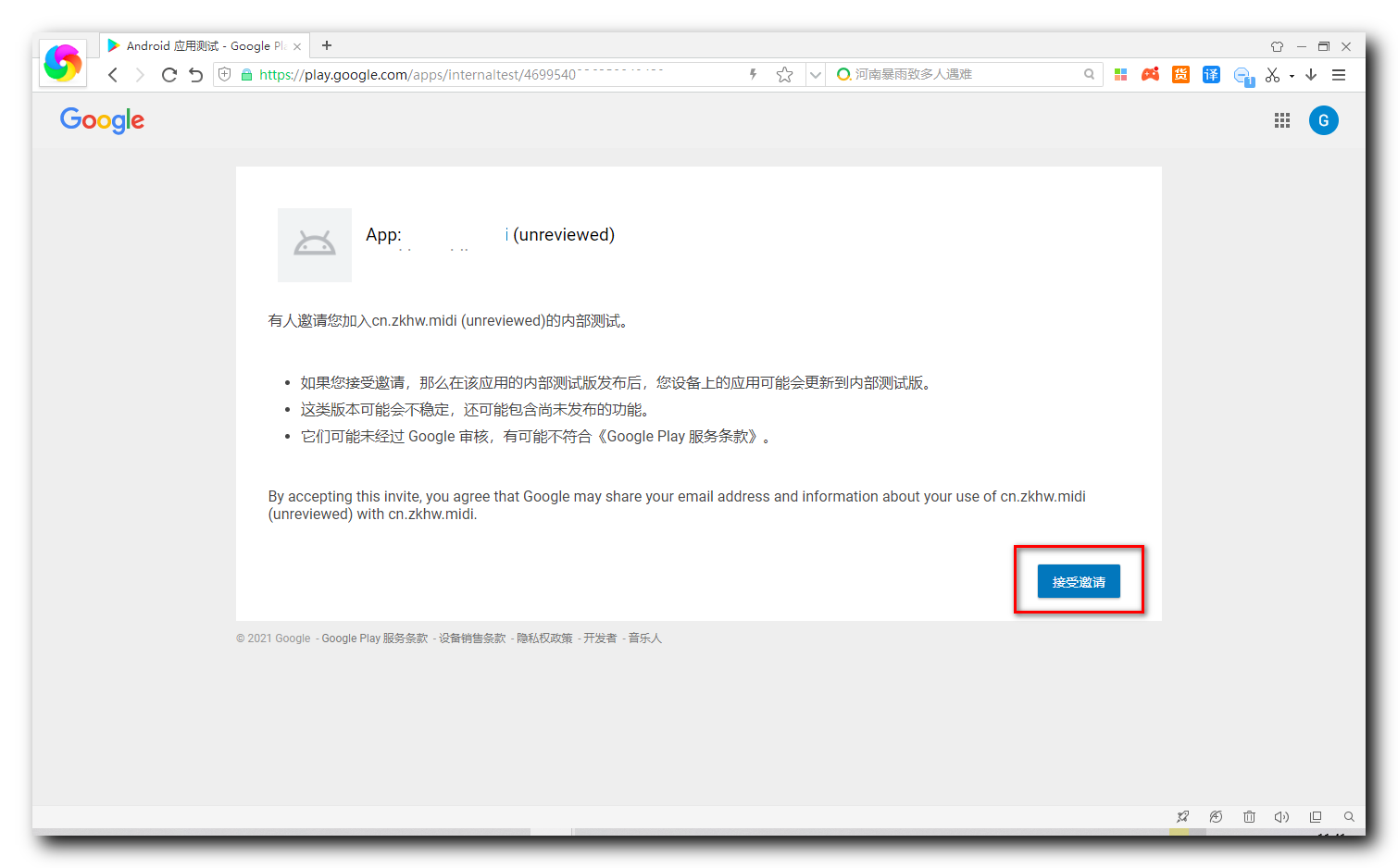Open the colorful grid extension icon
The width and height of the screenshot is (1398, 868).
(1121, 75)
